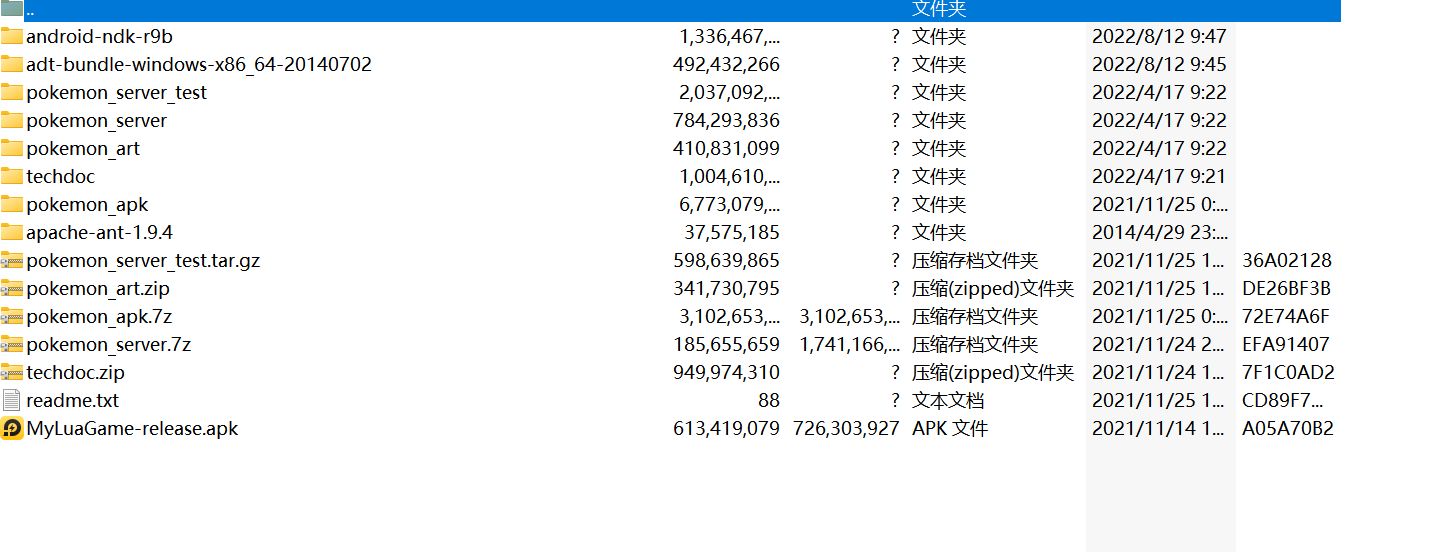This screenshot has width=1431, height=552.
Task: Click packed size 1,741,166,...
Action: coord(849,345)
